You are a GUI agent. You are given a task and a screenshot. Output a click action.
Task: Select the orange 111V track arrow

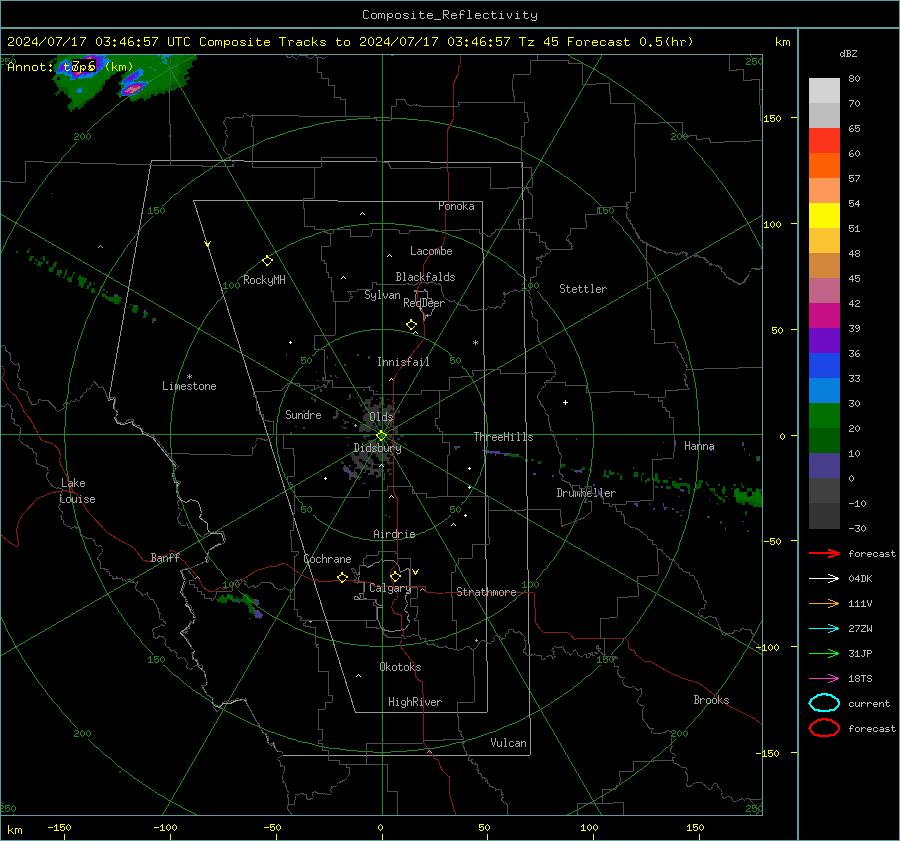pyautogui.click(x=824, y=603)
